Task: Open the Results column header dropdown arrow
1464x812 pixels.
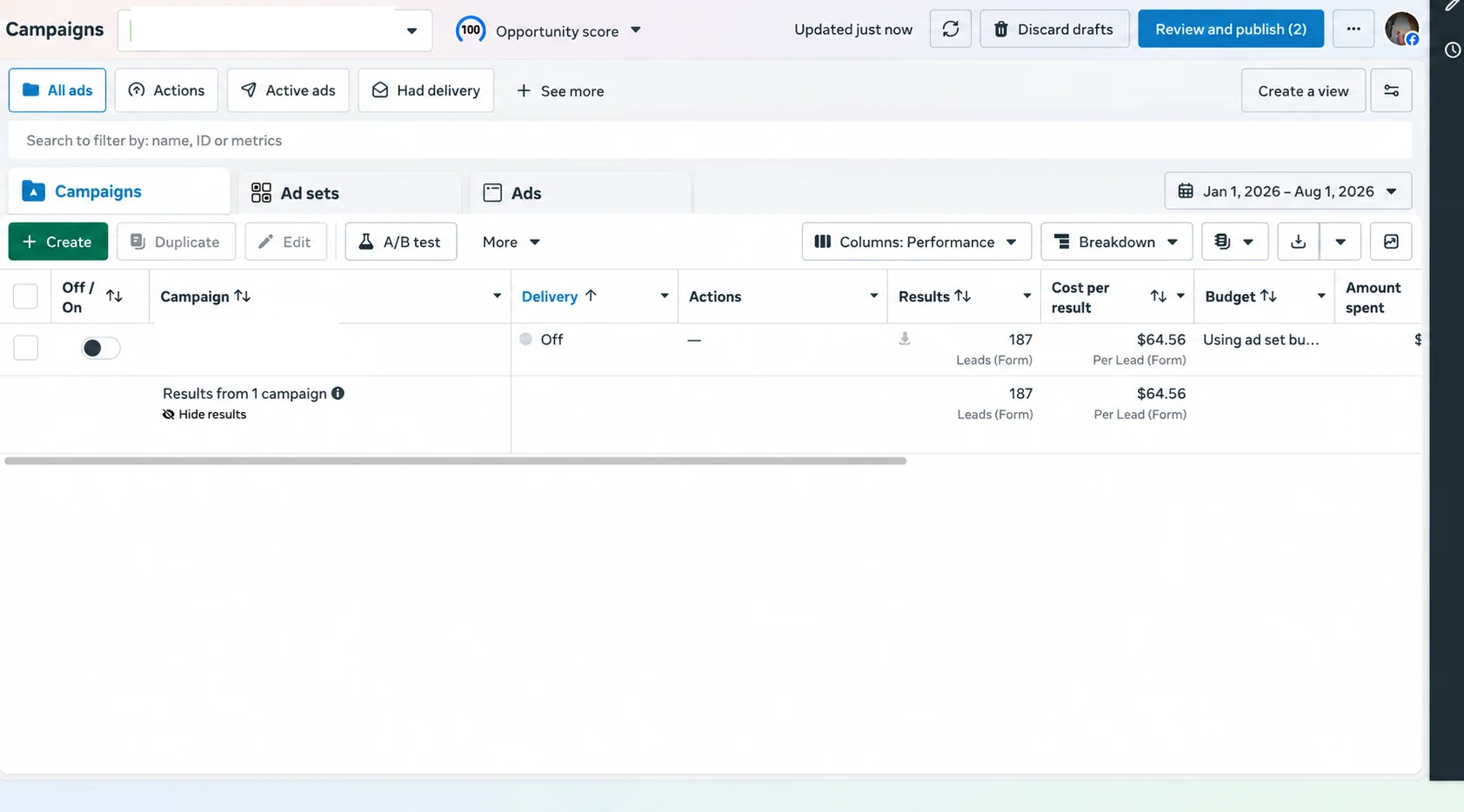Action: (1026, 296)
